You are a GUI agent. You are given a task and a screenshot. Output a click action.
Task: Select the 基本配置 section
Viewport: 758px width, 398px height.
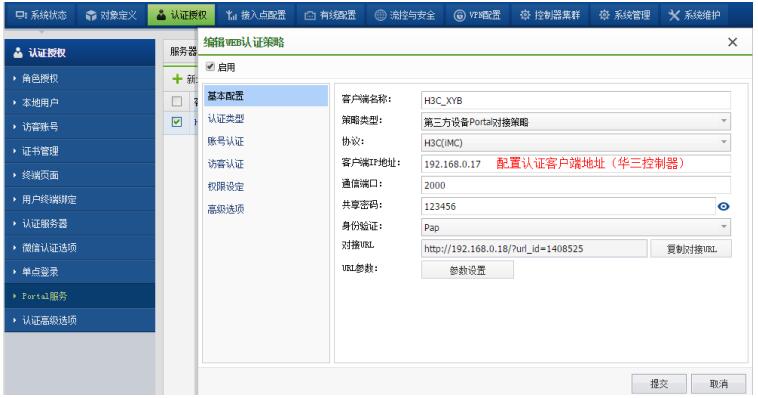pos(265,96)
